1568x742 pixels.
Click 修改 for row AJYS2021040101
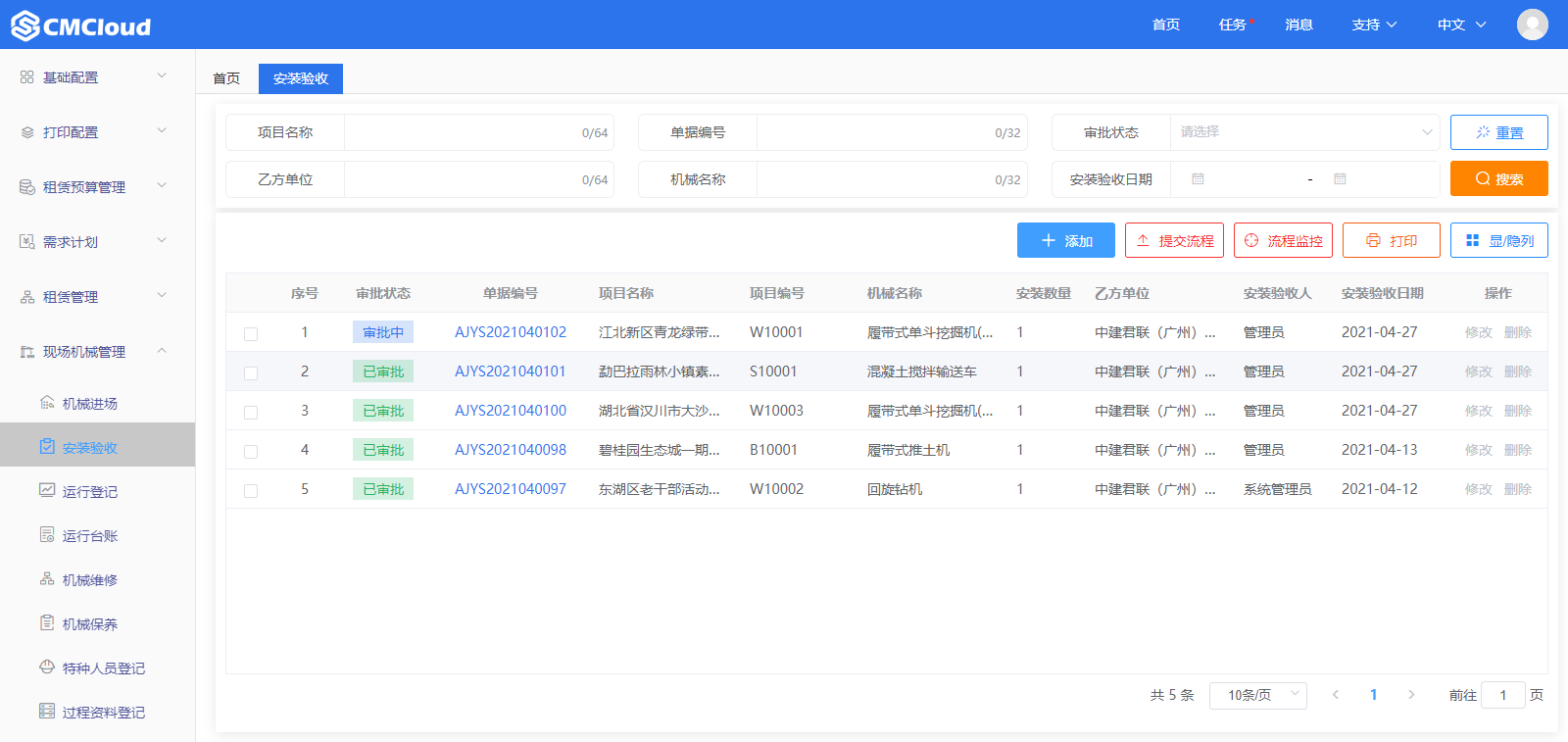[1479, 371]
